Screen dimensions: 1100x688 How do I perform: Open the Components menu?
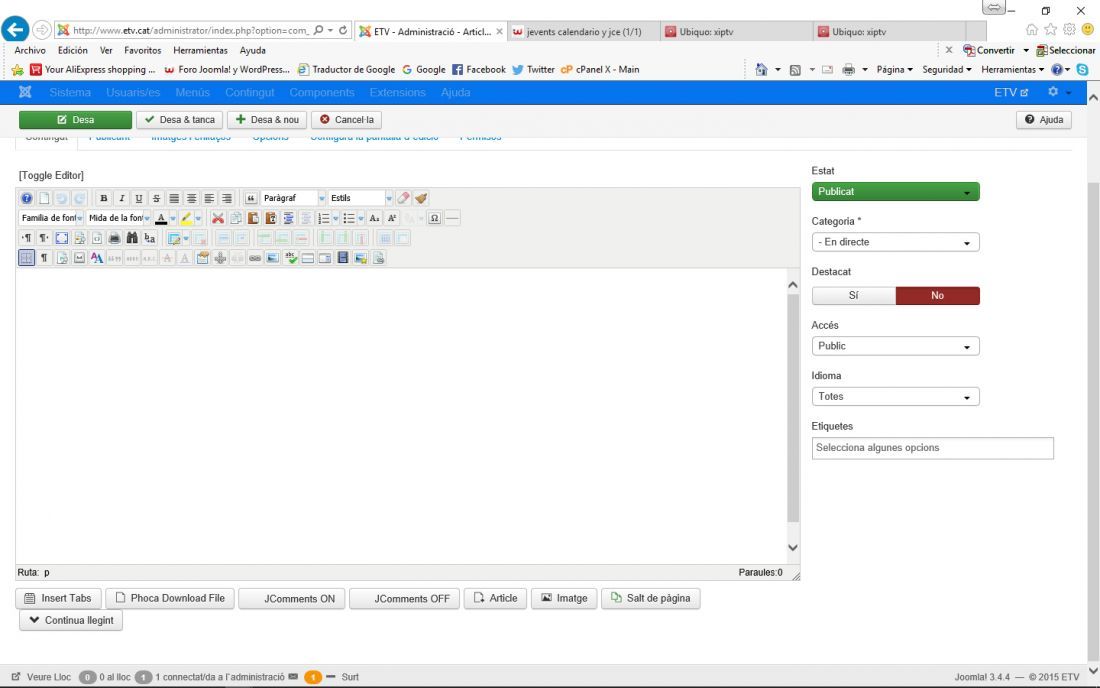[x=322, y=93]
